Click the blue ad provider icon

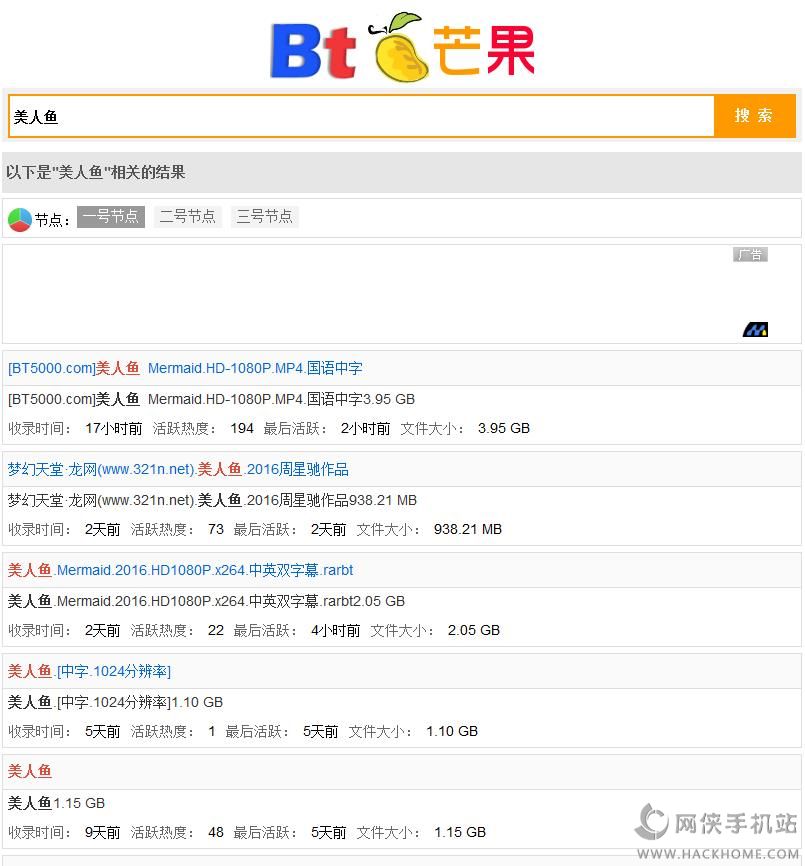coord(755,330)
